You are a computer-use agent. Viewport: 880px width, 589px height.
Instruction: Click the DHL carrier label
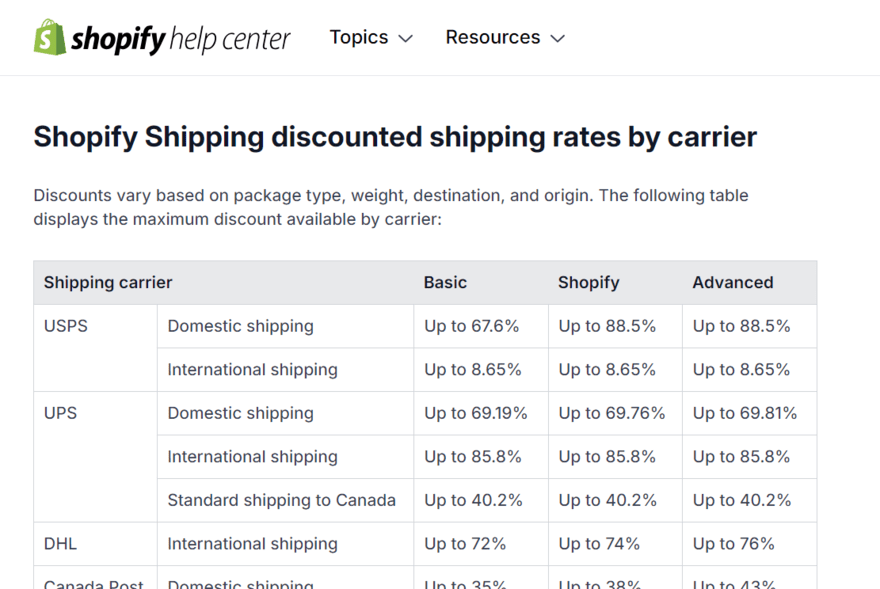pos(60,543)
